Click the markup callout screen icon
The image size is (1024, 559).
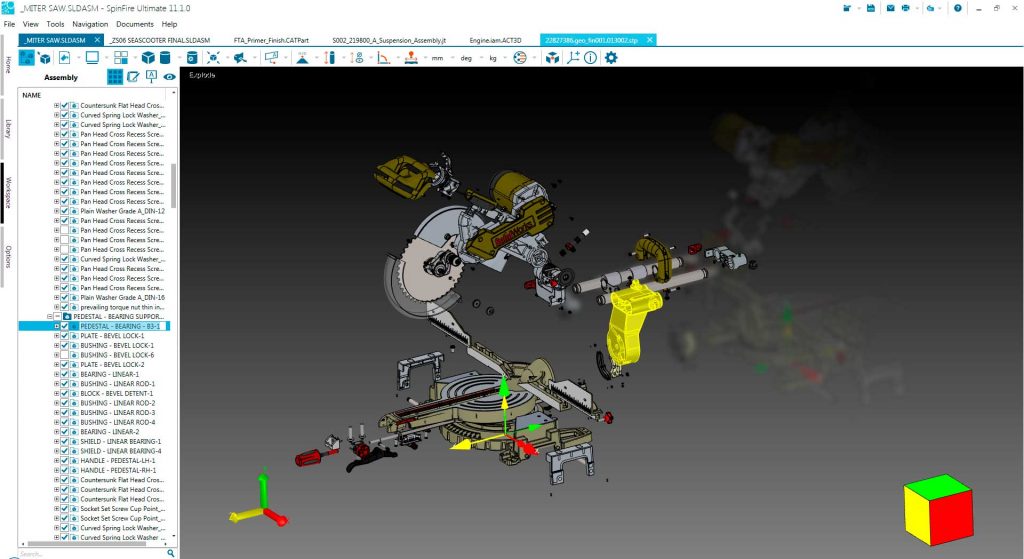pyautogui.click(x=271, y=57)
